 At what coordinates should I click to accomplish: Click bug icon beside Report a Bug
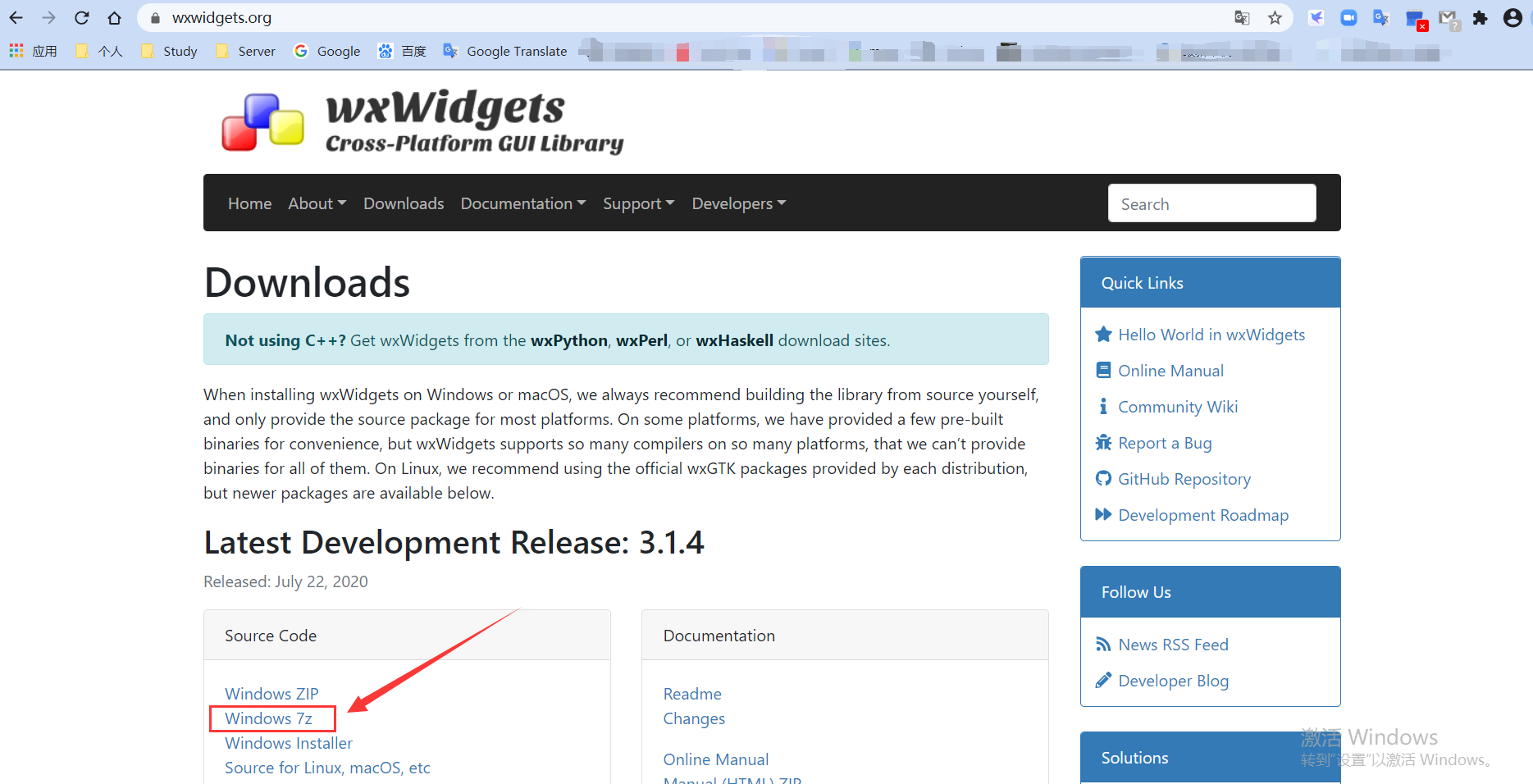tap(1103, 442)
